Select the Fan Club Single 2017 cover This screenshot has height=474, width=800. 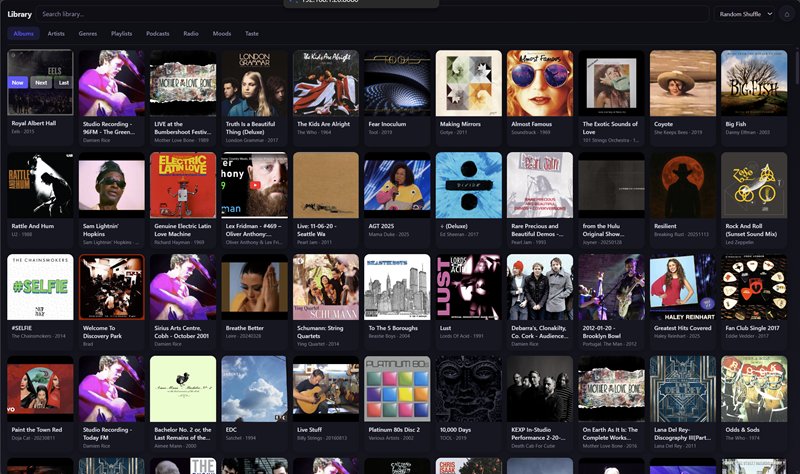coord(754,287)
